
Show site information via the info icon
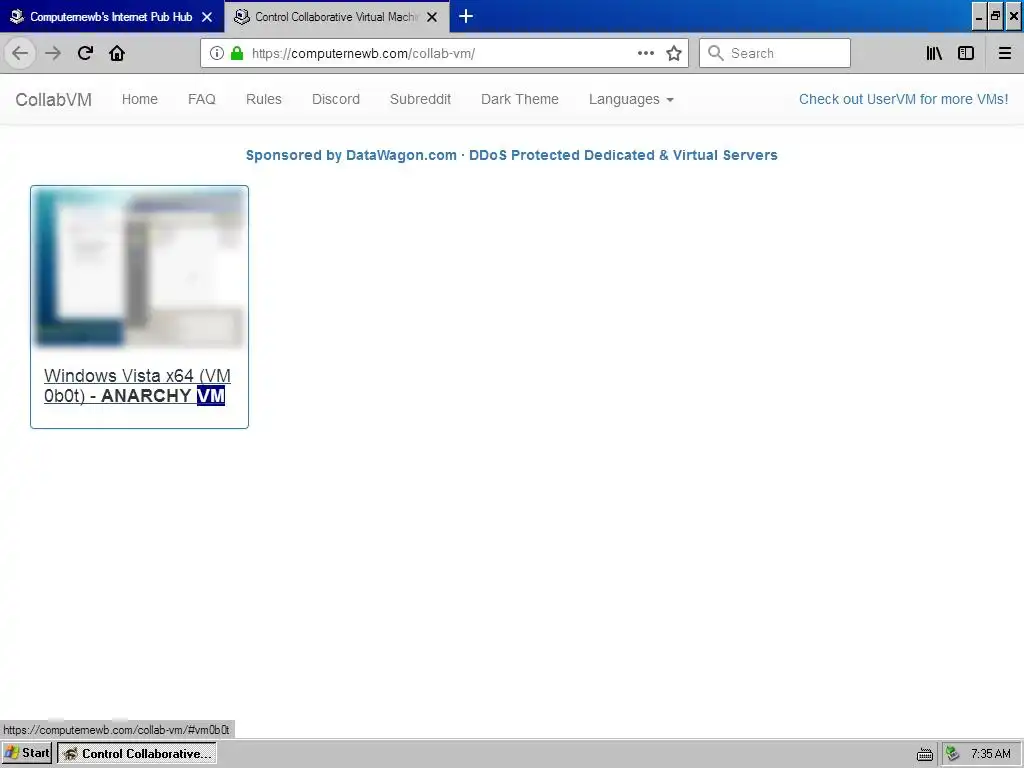217,53
